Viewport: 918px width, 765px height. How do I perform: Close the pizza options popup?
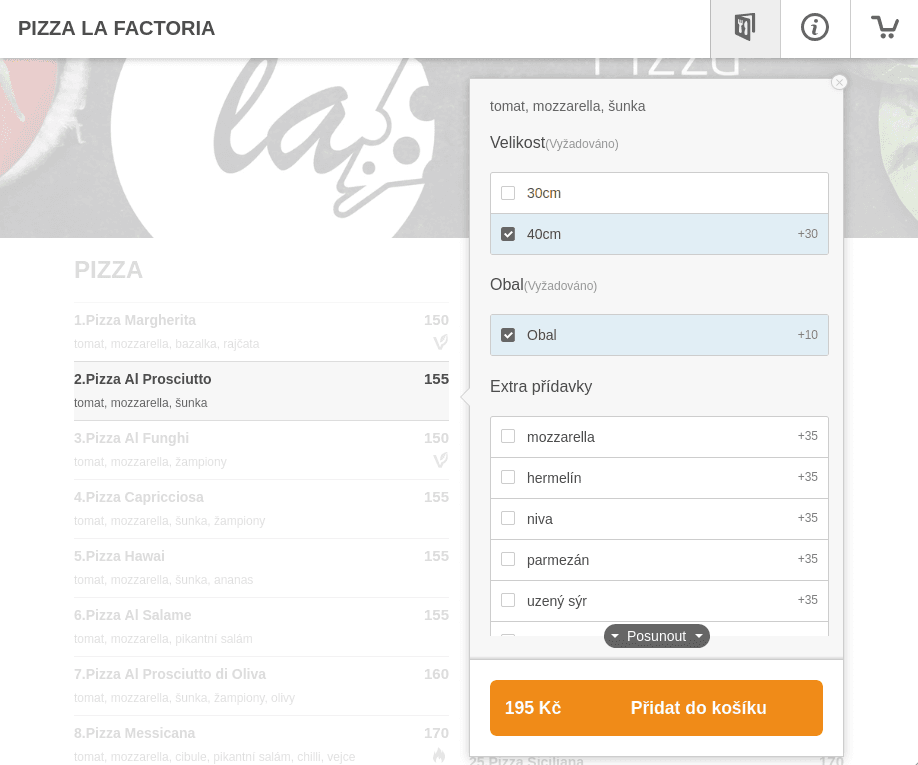pos(839,82)
